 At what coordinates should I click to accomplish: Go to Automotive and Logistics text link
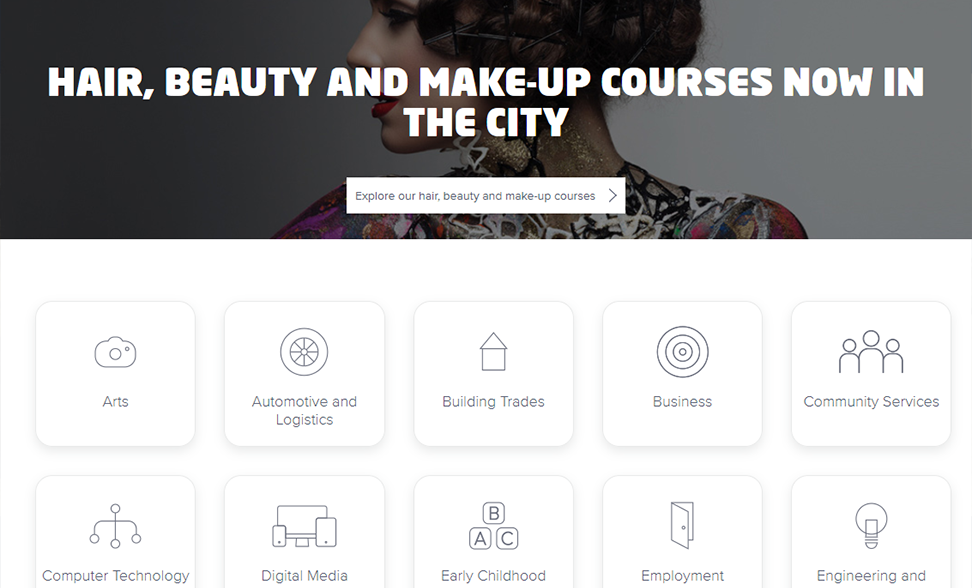pos(304,411)
